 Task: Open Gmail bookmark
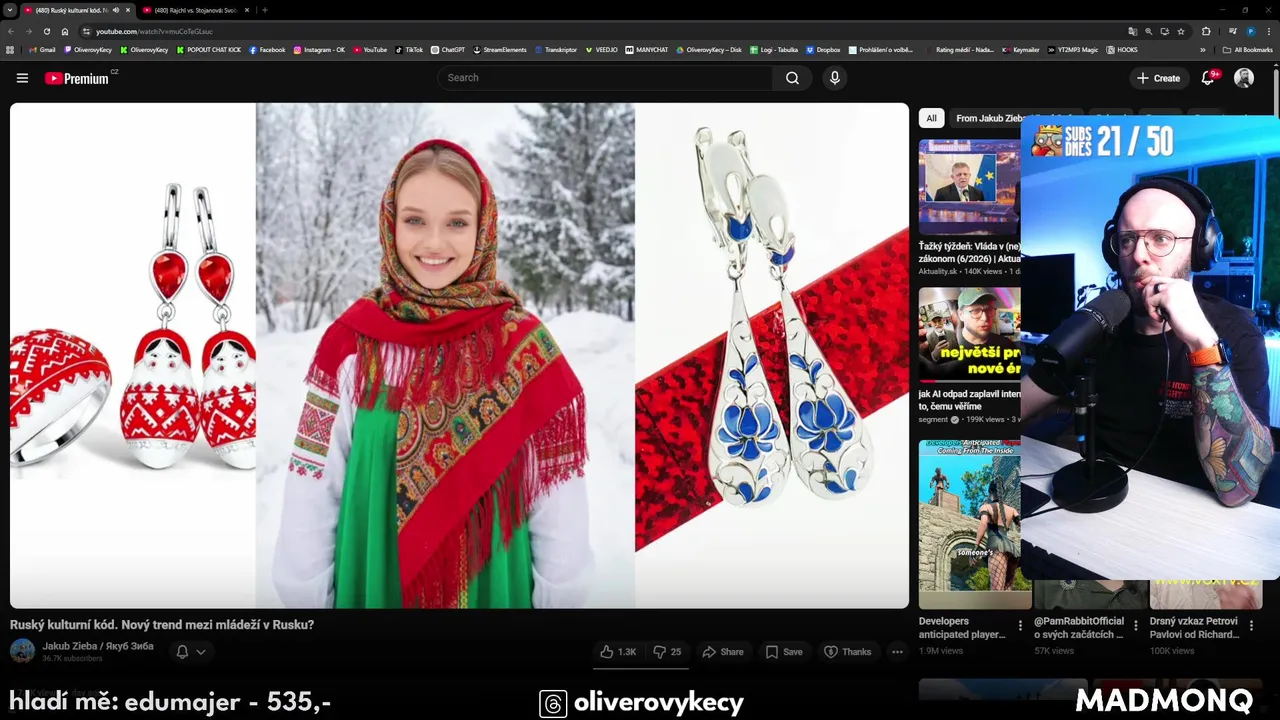tap(42, 49)
